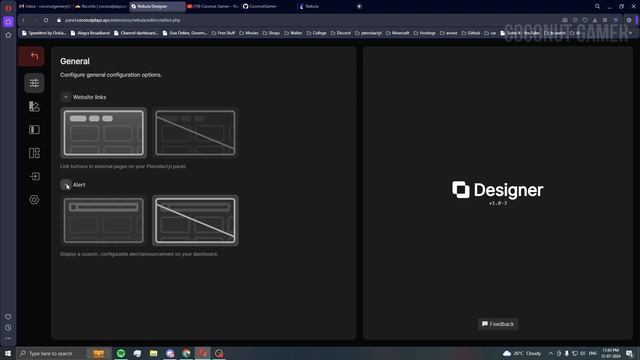Image resolution: width=640 pixels, height=360 pixels.
Task: Open the General settings sliders icon
Action: [34, 83]
